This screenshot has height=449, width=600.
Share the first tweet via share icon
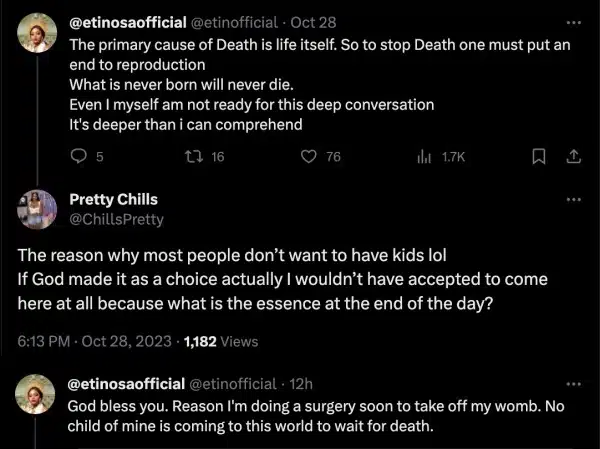573,156
